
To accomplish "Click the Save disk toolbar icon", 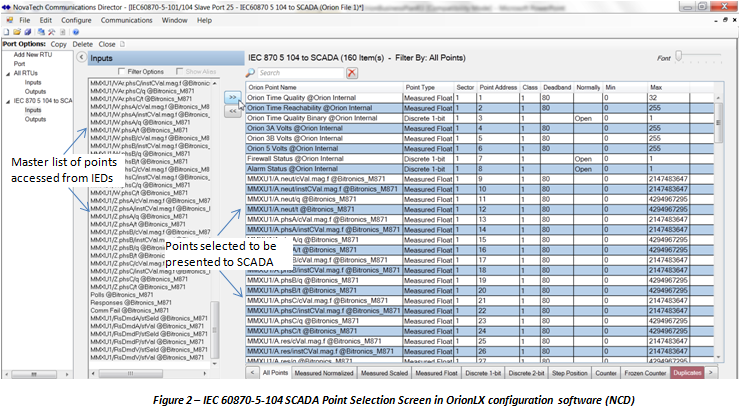I will coord(27,32).
